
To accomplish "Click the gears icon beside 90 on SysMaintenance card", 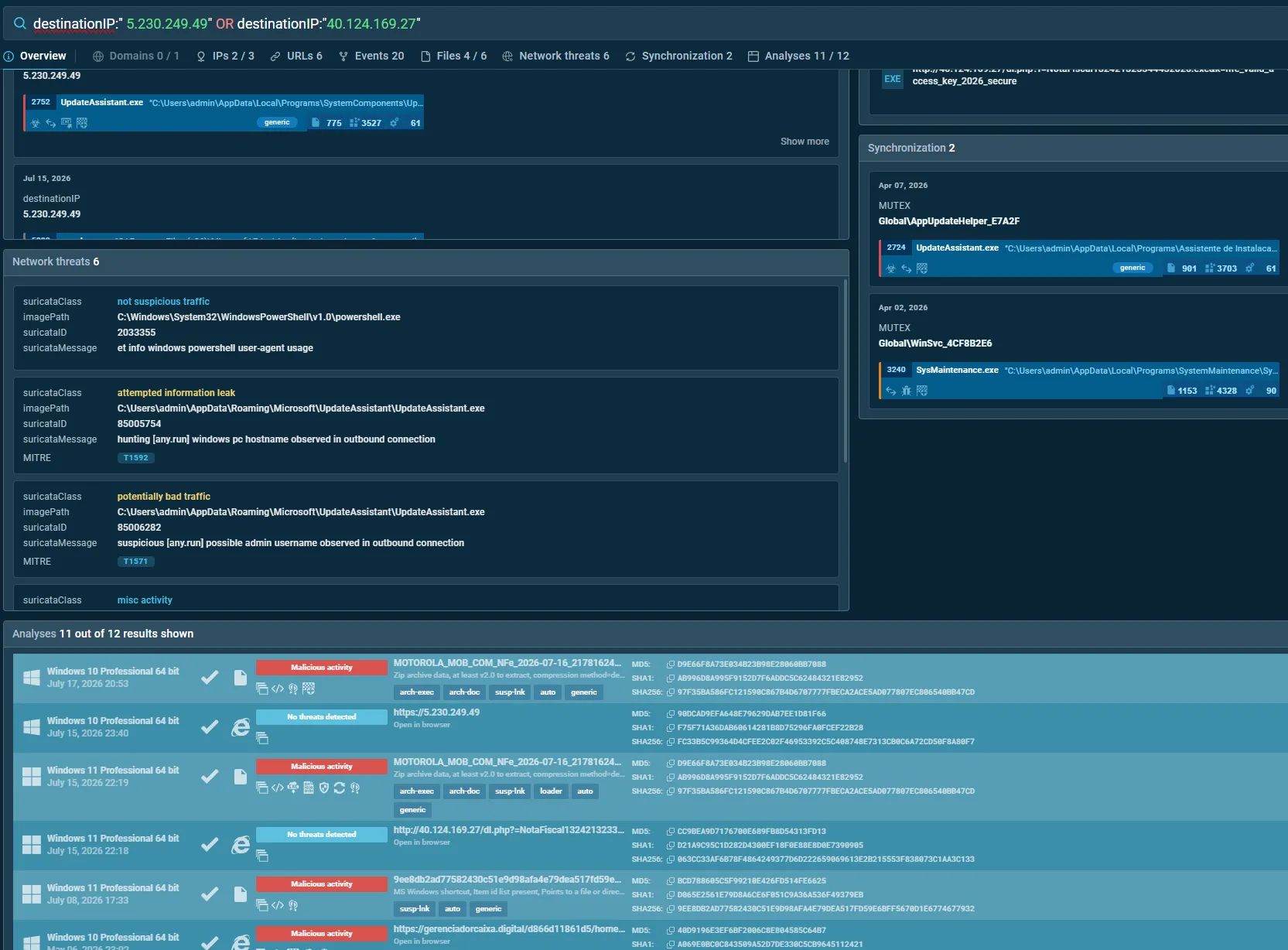I will point(1249,391).
